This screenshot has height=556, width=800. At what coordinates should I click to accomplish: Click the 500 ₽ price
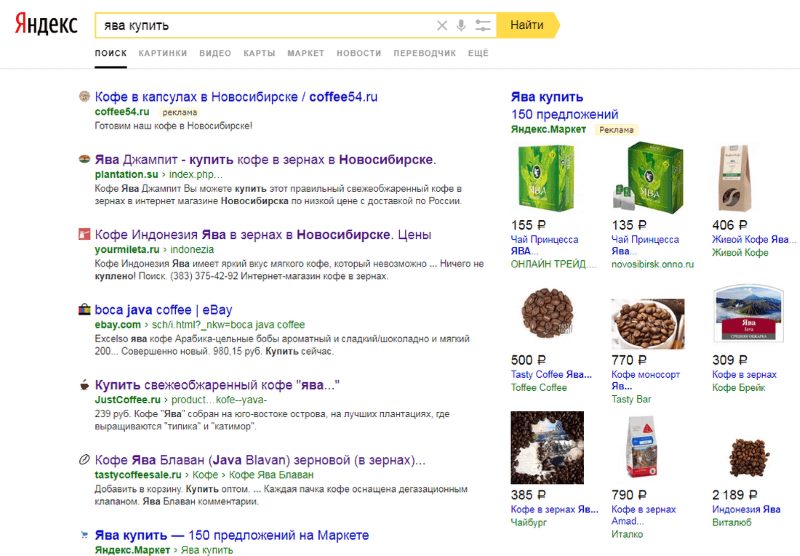(529, 360)
